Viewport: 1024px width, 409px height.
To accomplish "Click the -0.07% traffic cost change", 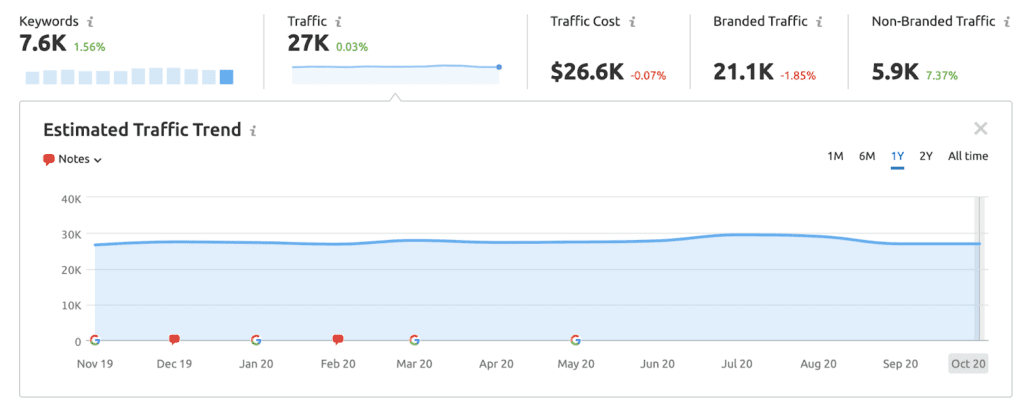I will 648,76.
